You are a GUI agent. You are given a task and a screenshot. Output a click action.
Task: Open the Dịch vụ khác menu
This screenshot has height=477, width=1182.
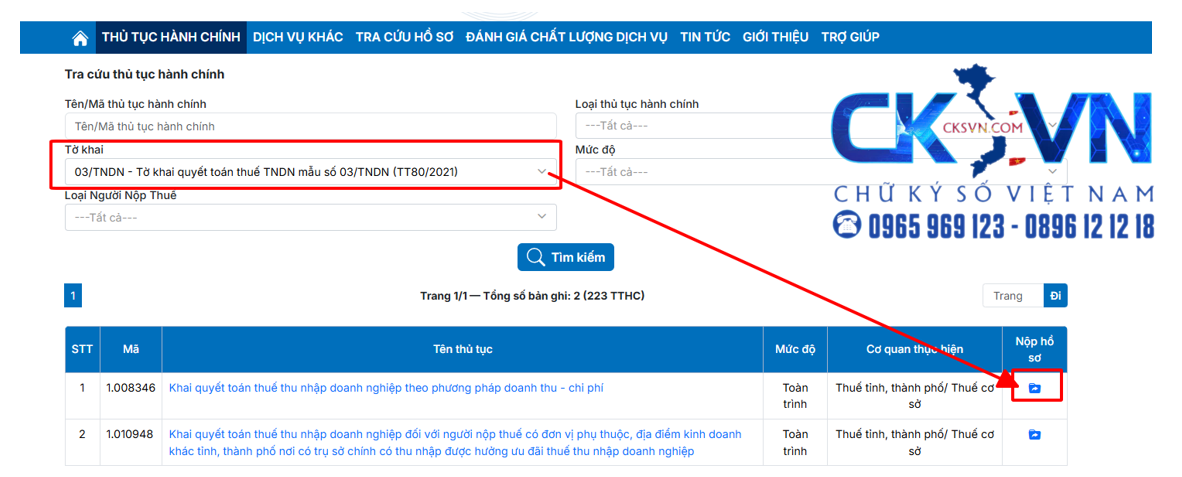tap(298, 37)
